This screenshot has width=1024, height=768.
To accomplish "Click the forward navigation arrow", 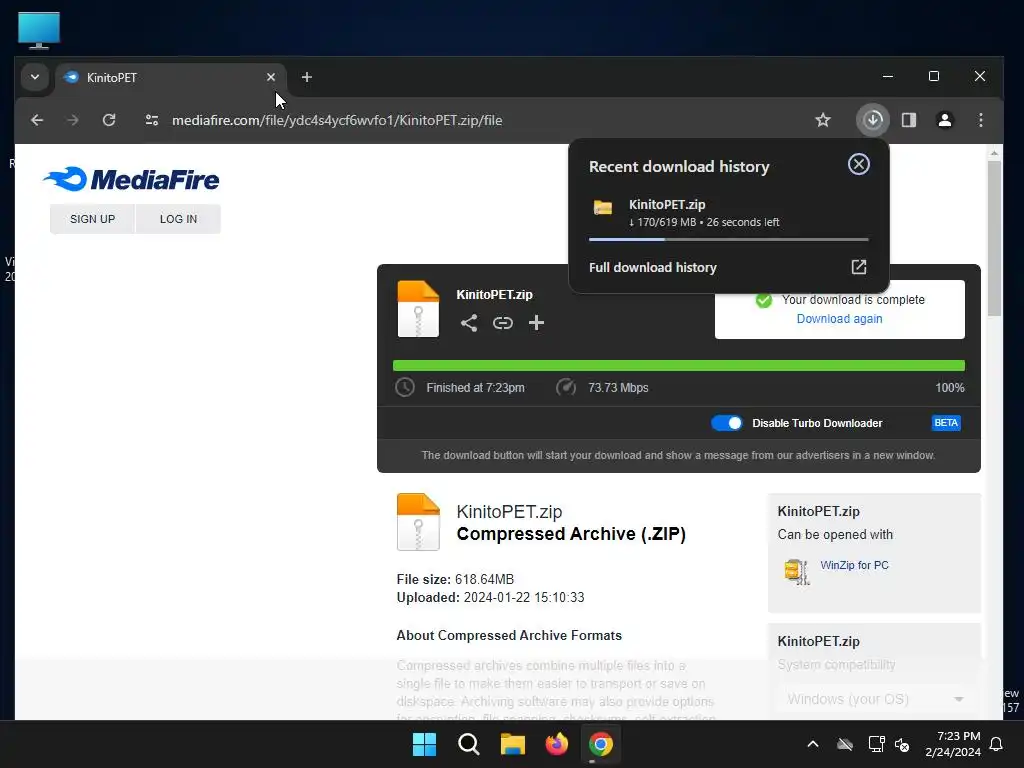I will 72,120.
